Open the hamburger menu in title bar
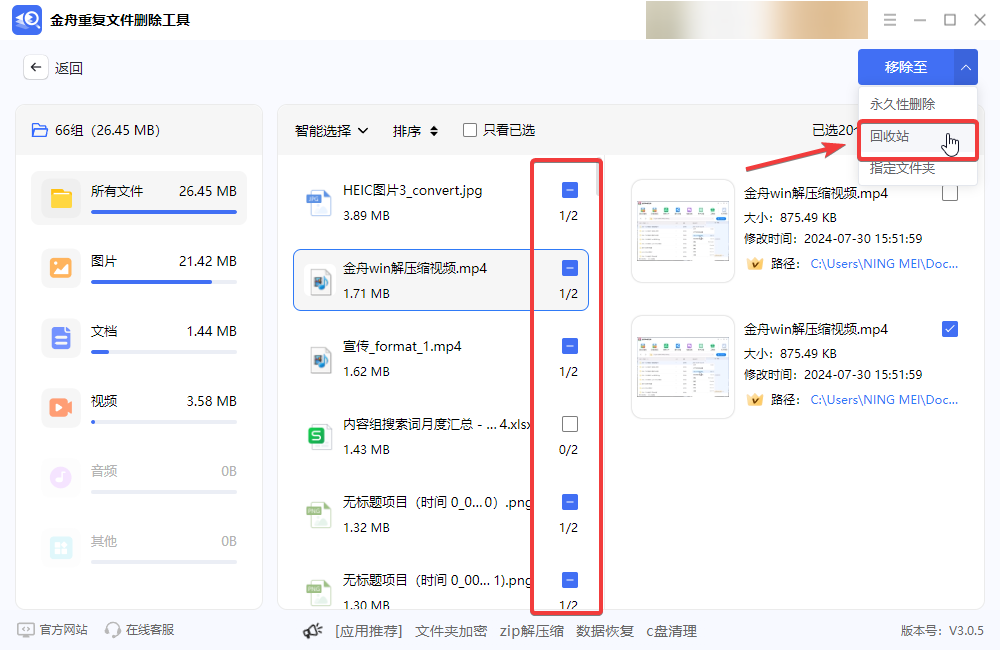 click(890, 20)
